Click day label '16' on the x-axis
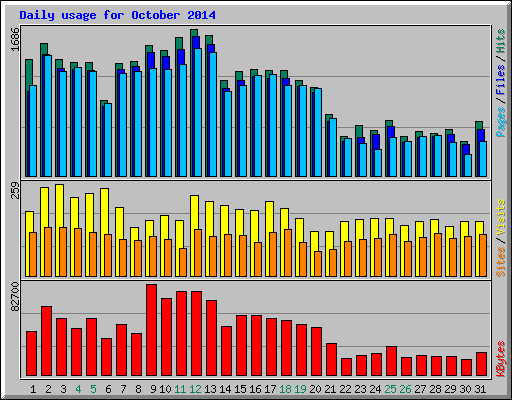 pos(255,389)
